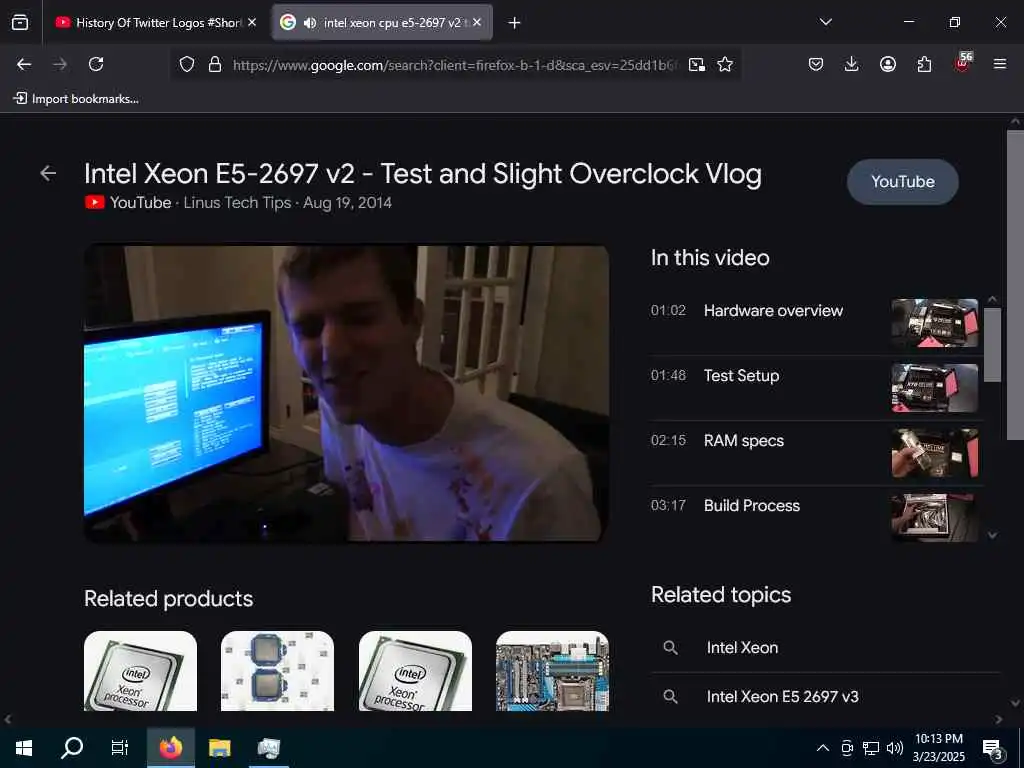Go forward one page
This screenshot has width=1024, height=768.
pos(60,64)
